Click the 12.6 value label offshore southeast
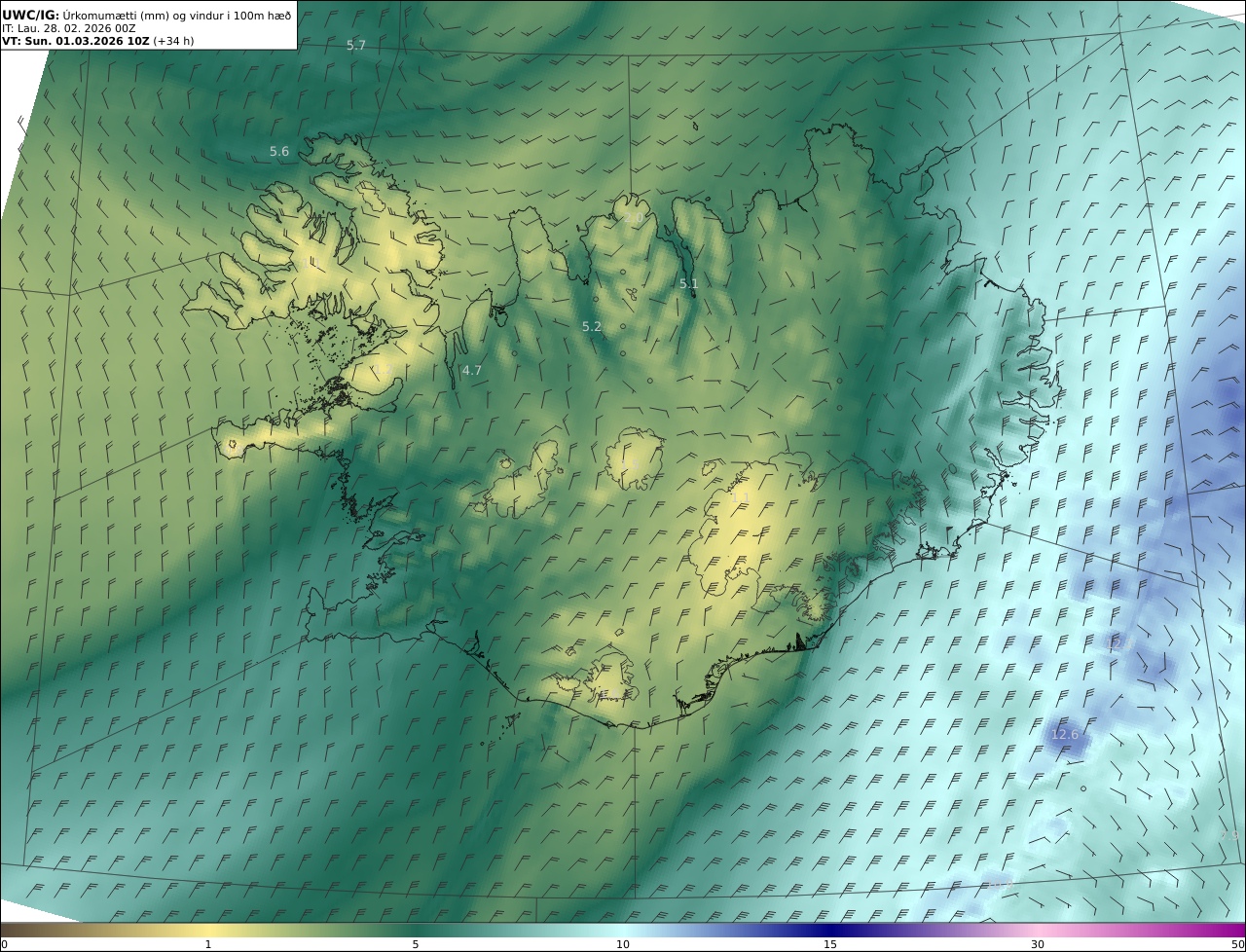This screenshot has height=952, width=1246. click(x=1066, y=734)
